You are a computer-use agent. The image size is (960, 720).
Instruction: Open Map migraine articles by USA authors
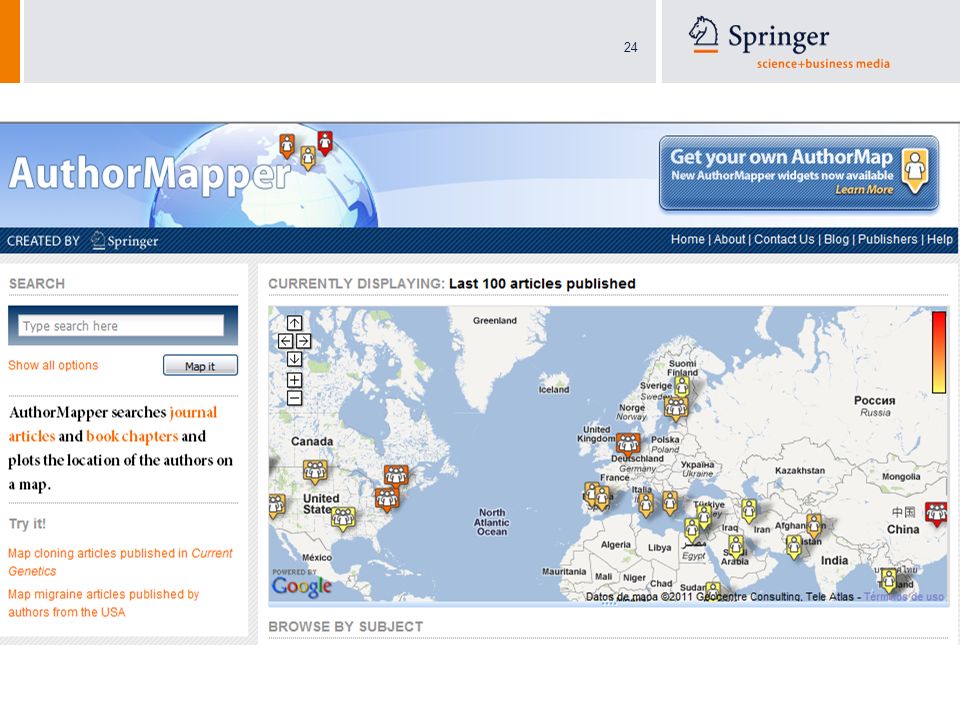click(103, 603)
